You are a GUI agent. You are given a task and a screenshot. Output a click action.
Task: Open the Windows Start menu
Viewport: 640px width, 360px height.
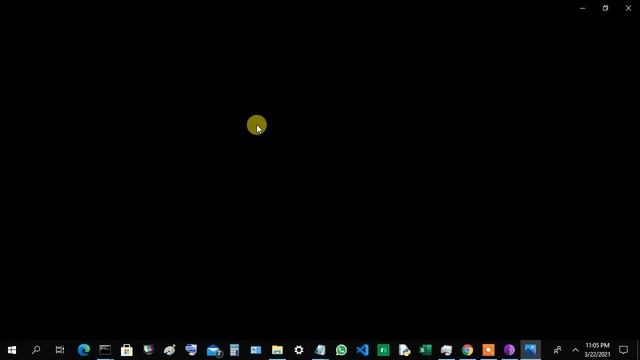12,350
